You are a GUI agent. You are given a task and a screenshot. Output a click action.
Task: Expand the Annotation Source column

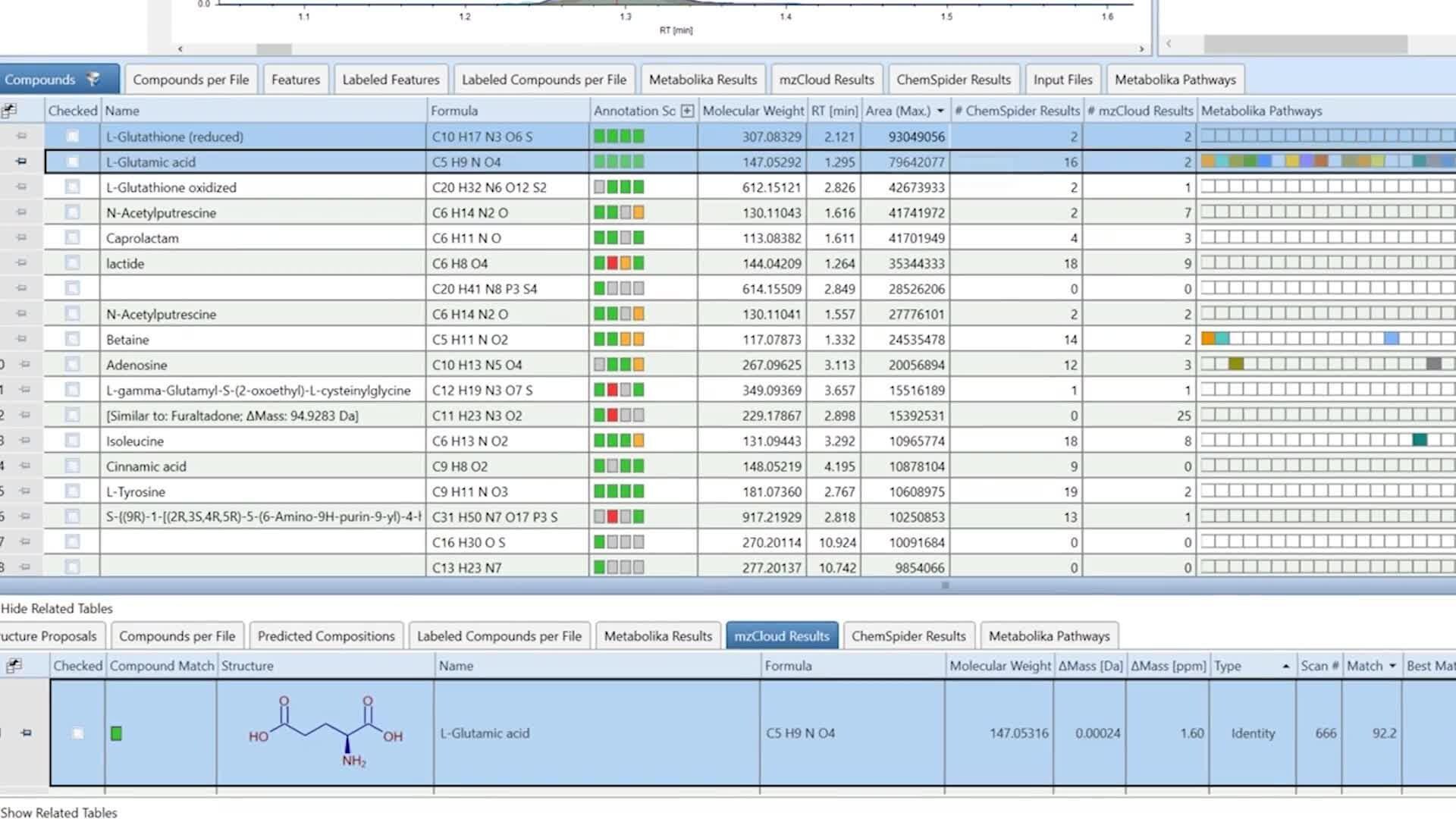point(687,111)
